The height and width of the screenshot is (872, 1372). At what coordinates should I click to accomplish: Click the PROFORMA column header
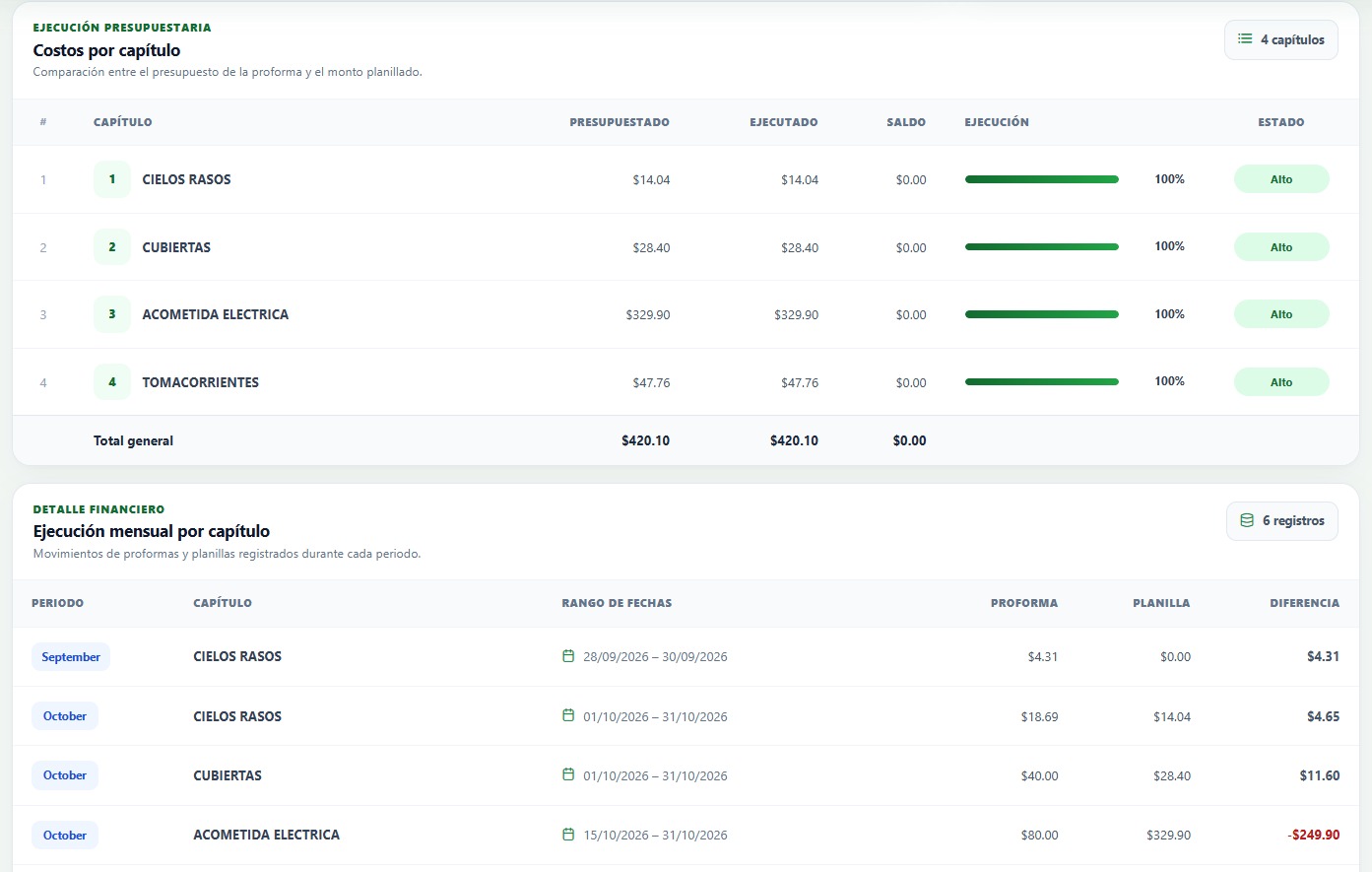click(1024, 603)
